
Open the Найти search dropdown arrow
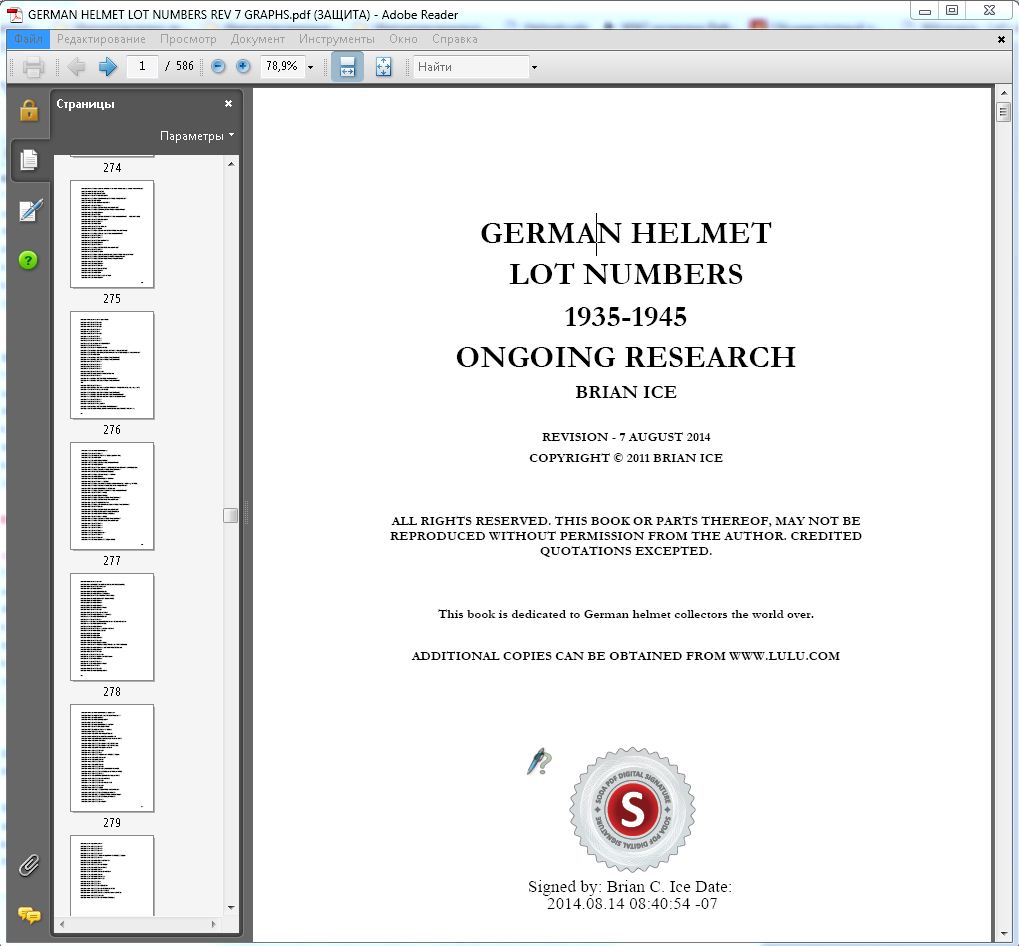point(534,67)
